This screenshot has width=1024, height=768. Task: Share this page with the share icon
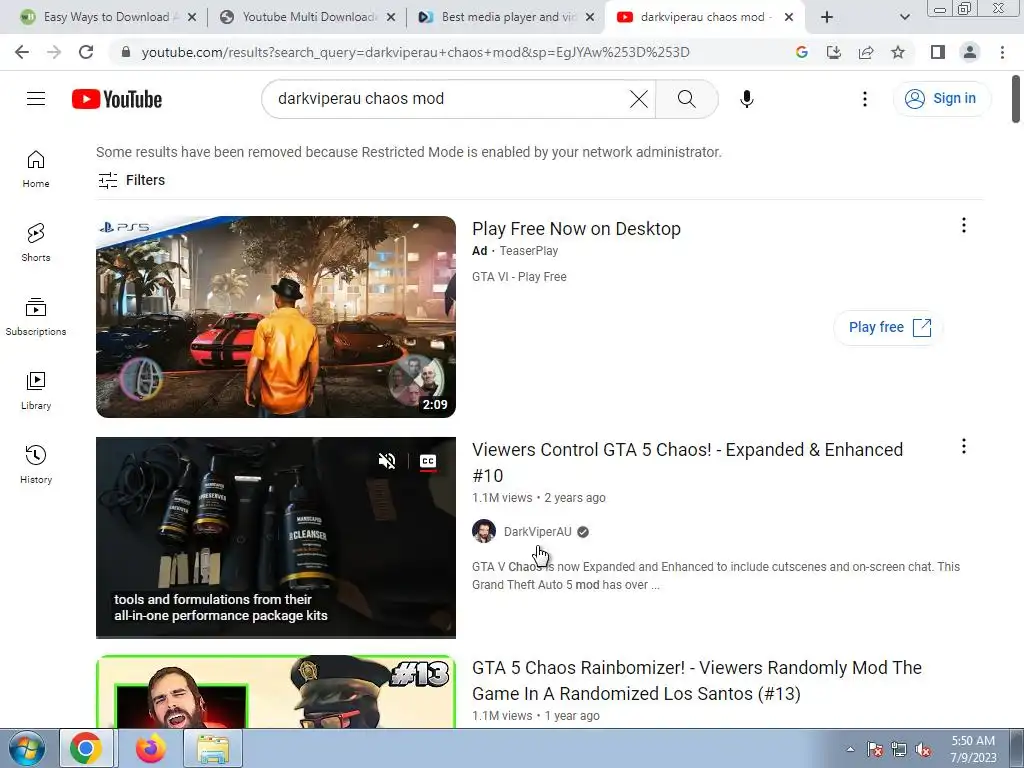click(866, 52)
